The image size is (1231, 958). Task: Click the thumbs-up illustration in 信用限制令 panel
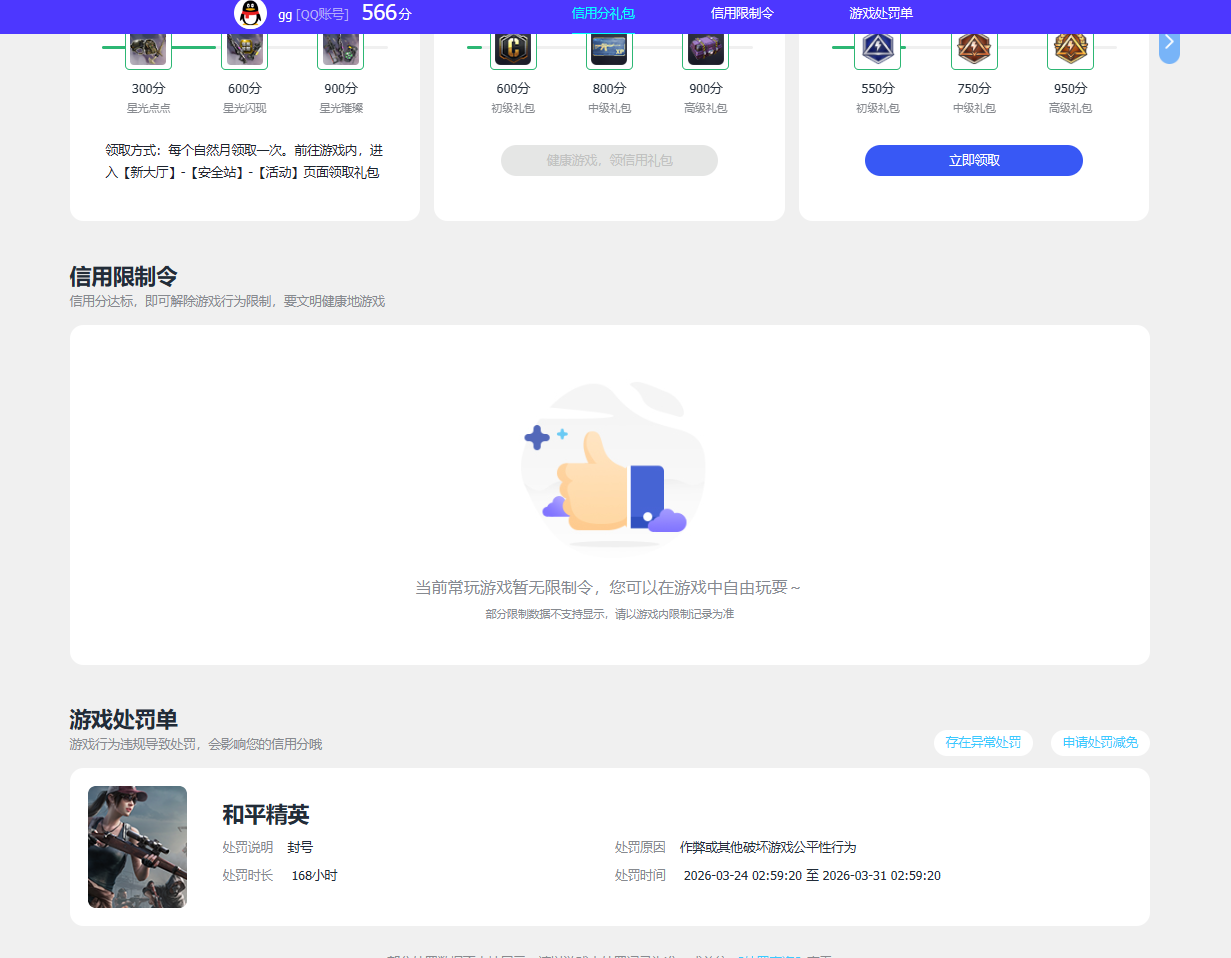pyautogui.click(x=612, y=465)
